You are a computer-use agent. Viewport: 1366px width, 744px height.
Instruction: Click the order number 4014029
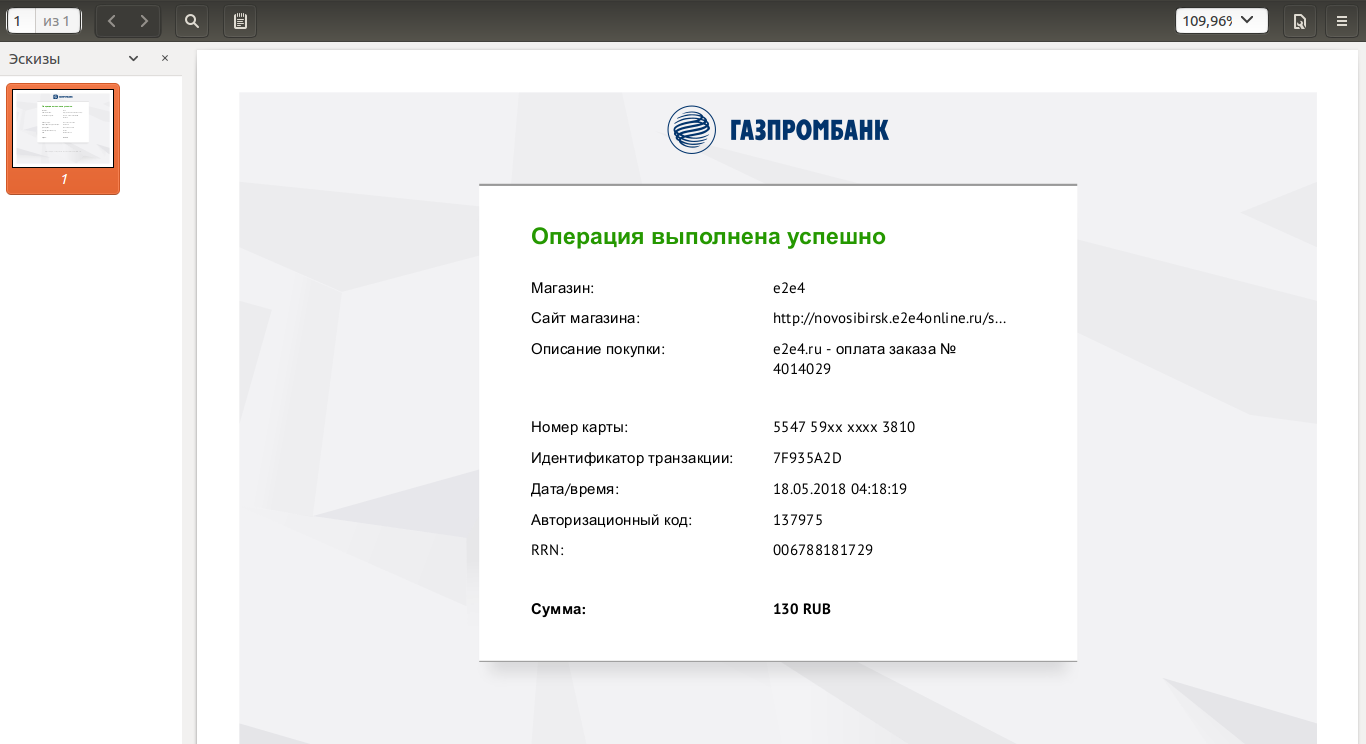(x=802, y=368)
